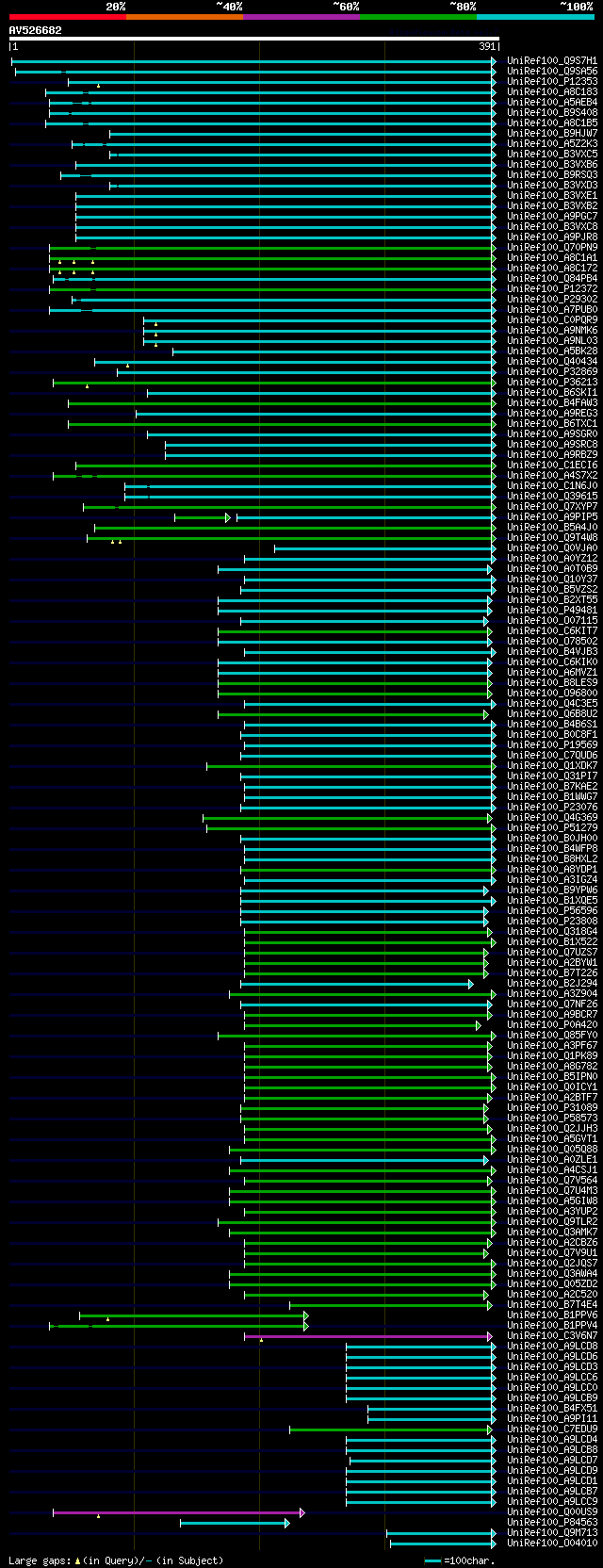This screenshot has width=603, height=1568.
Task: Open hit UniRef100_A8C183
Action: [x=552, y=91]
